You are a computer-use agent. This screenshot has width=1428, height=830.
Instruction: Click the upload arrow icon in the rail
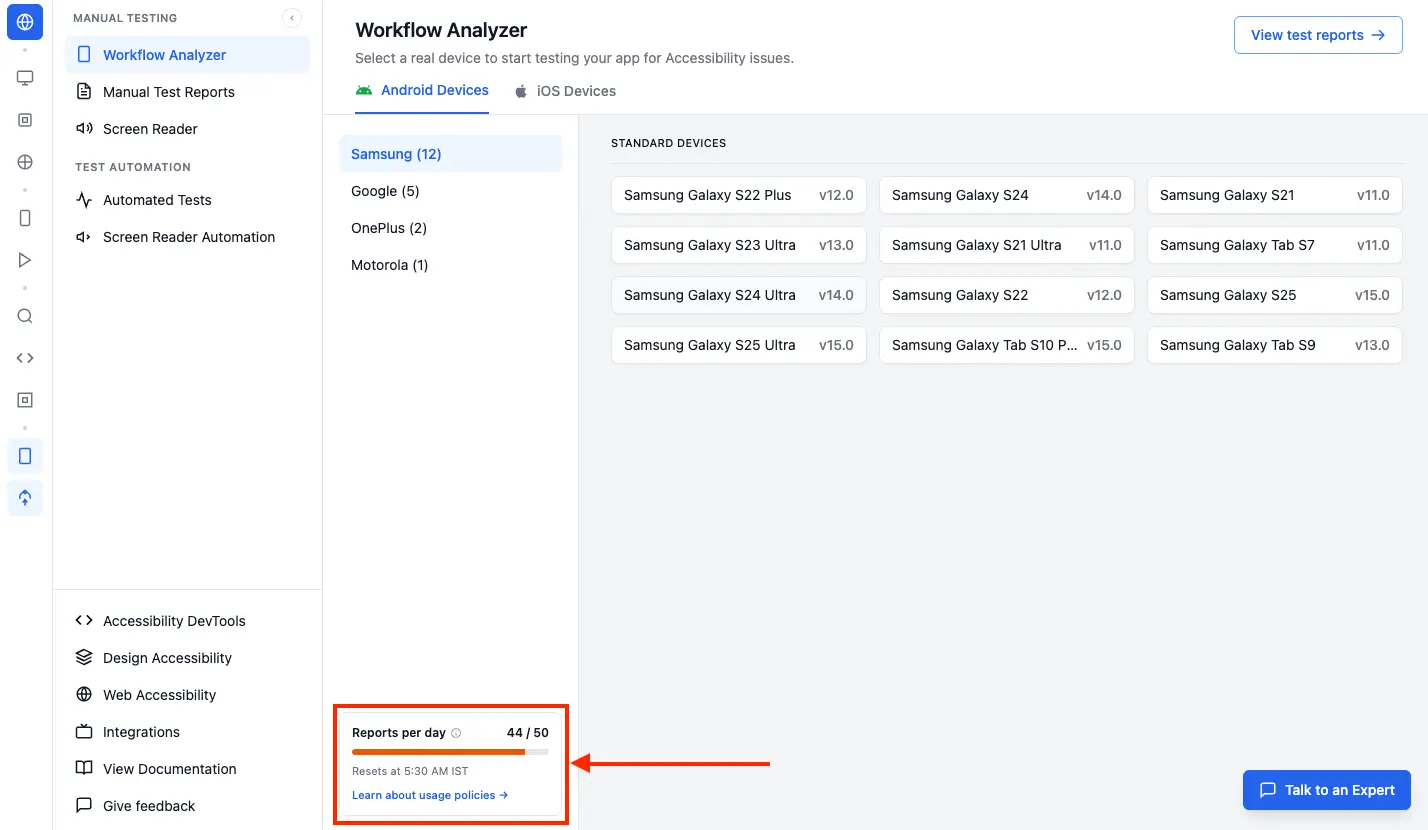pyautogui.click(x=25, y=498)
